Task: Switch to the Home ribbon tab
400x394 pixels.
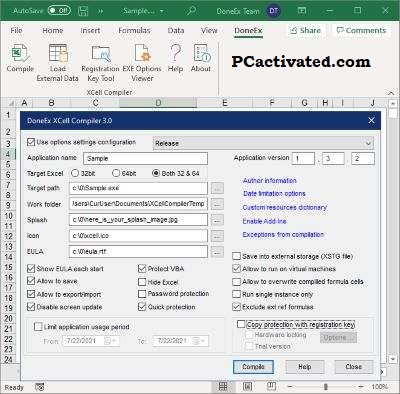Action: [x=53, y=31]
